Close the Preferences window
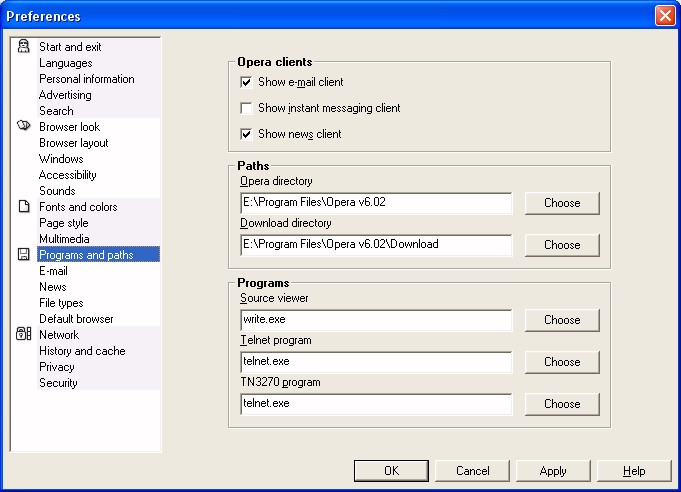The height and width of the screenshot is (492, 681). 665,16
